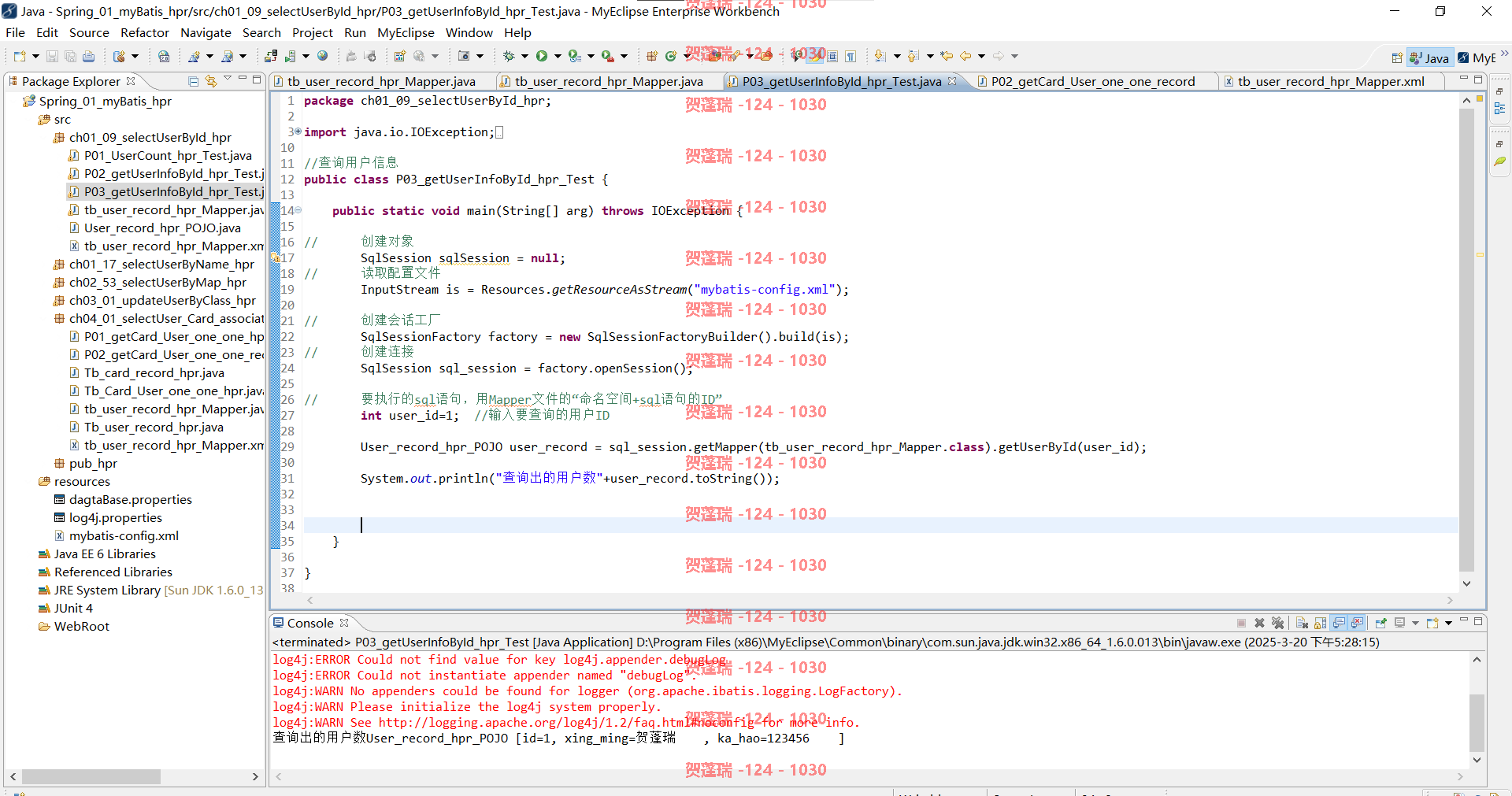Click the Run Last Tool coverage icon

coord(574,56)
